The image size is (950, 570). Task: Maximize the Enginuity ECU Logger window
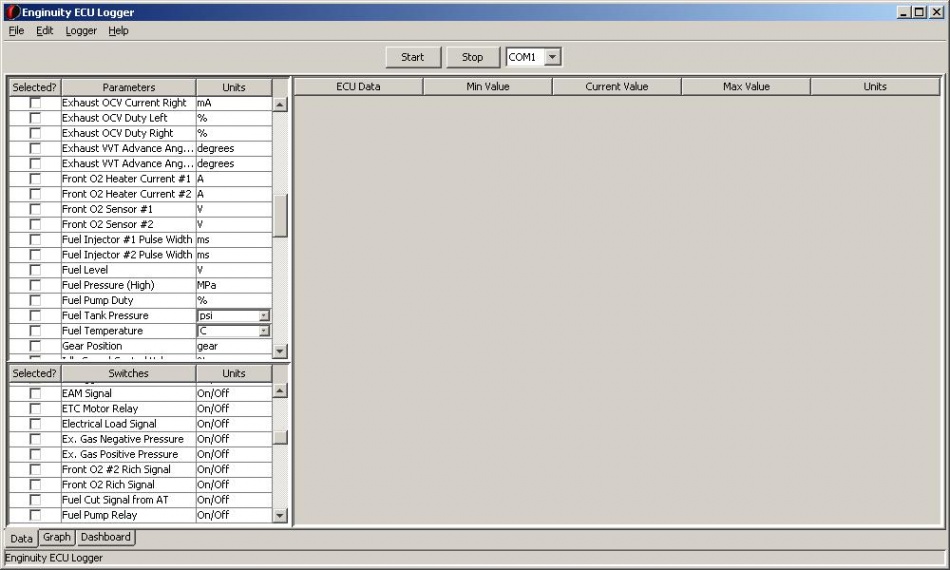(920, 12)
